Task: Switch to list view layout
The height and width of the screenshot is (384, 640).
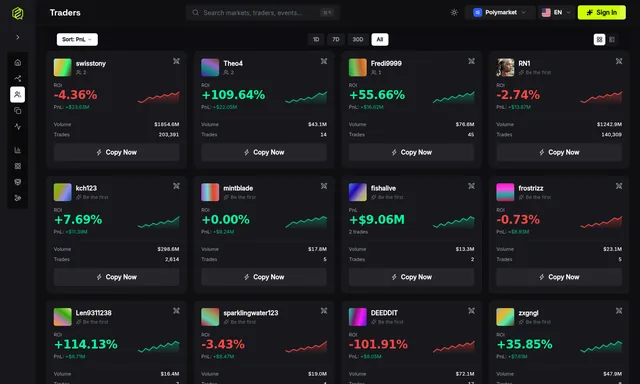Action: [612, 40]
